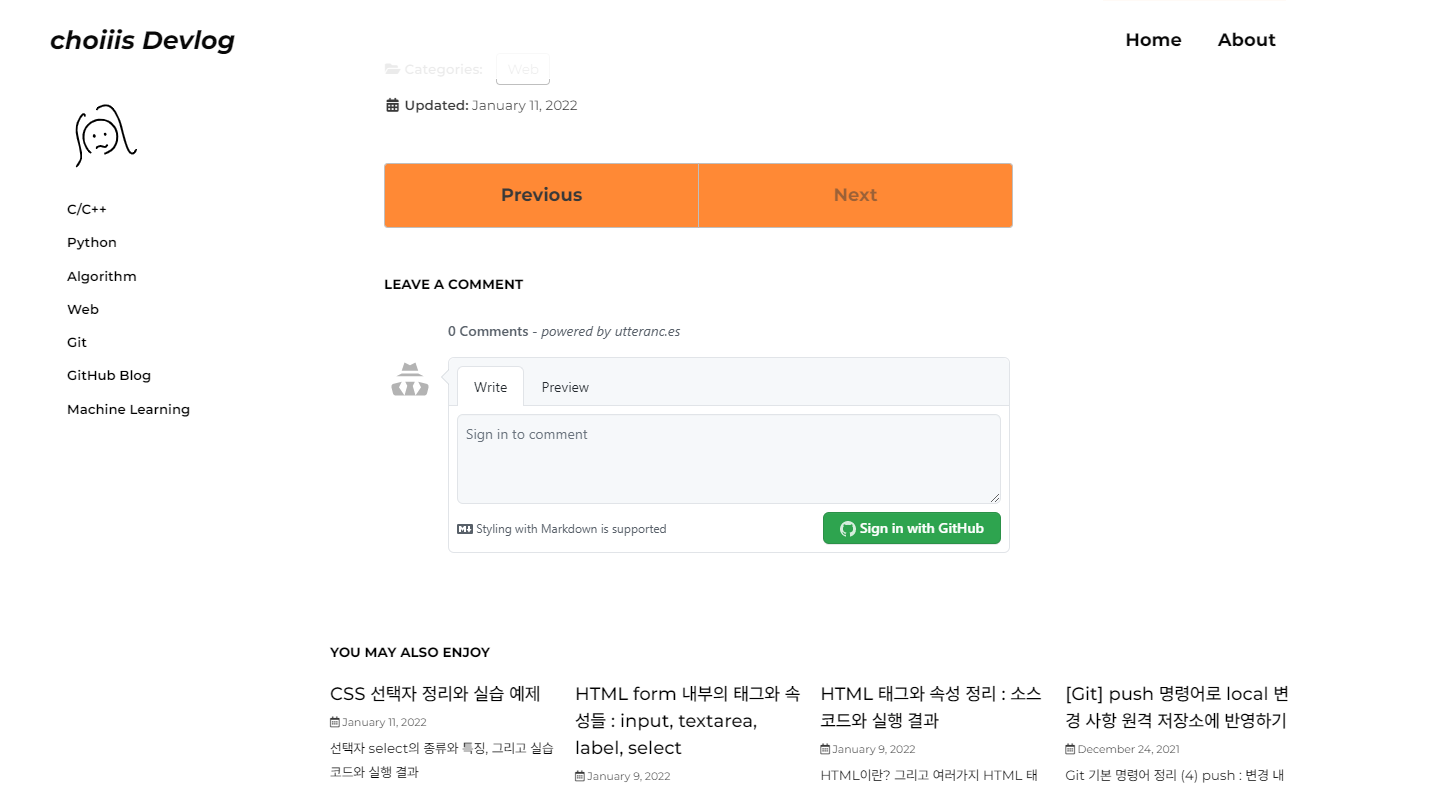Click the GitHub logo in the sign-in button

pos(847,528)
